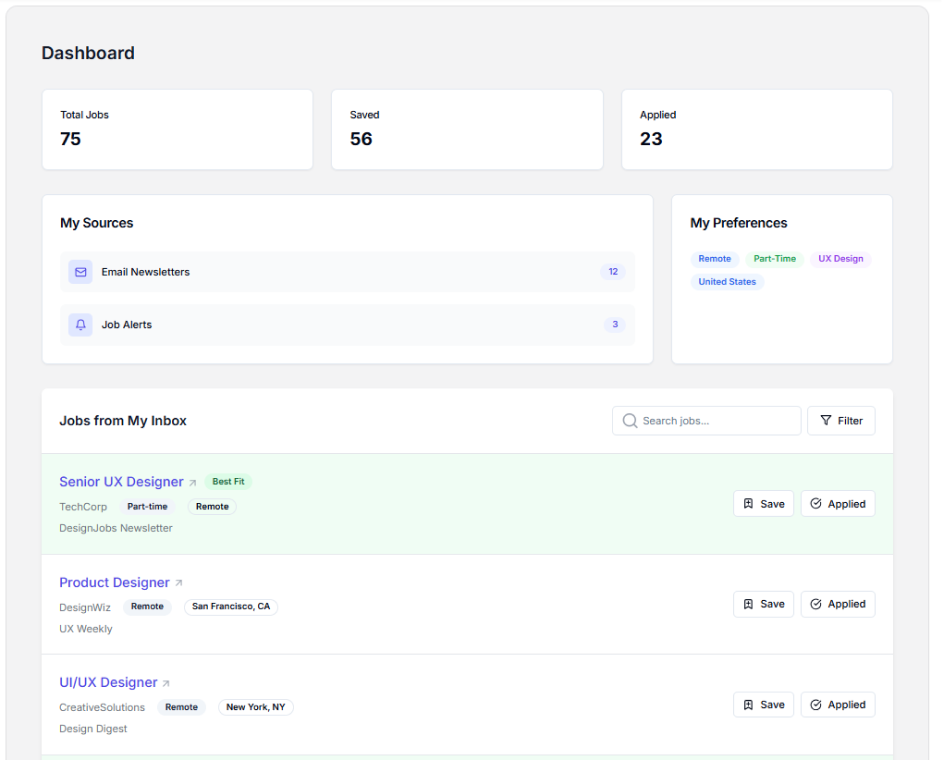The width and height of the screenshot is (942, 760).
Task: Open the Filter options
Action: coord(841,421)
